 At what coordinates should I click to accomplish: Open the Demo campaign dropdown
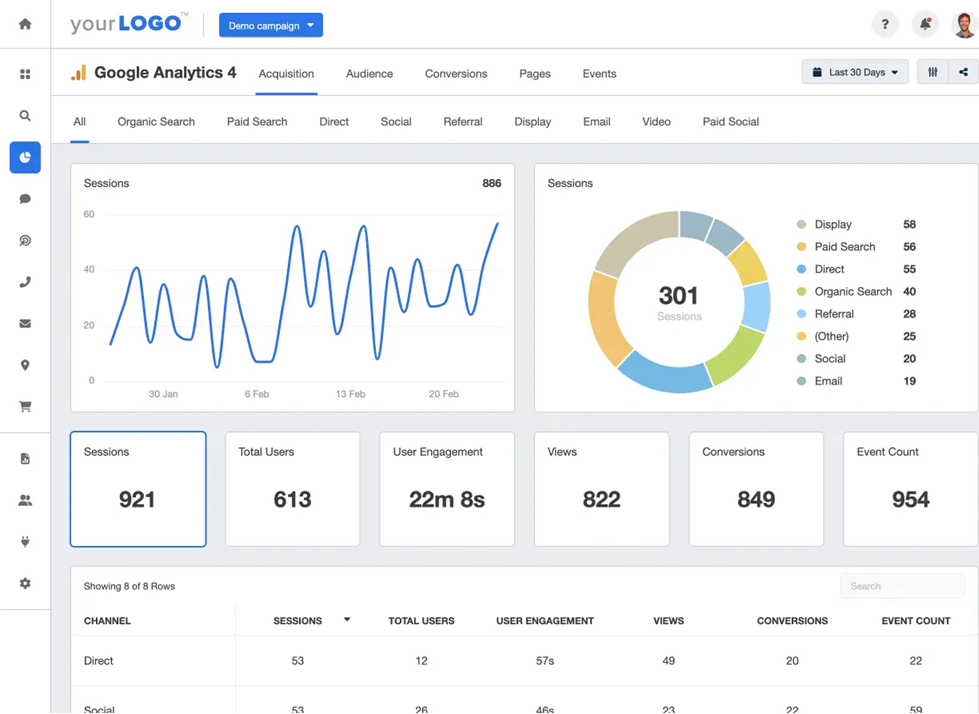point(270,25)
